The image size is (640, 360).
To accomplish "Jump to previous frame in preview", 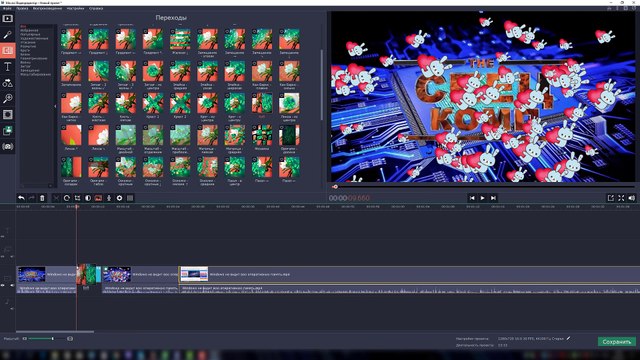I will 472,198.
